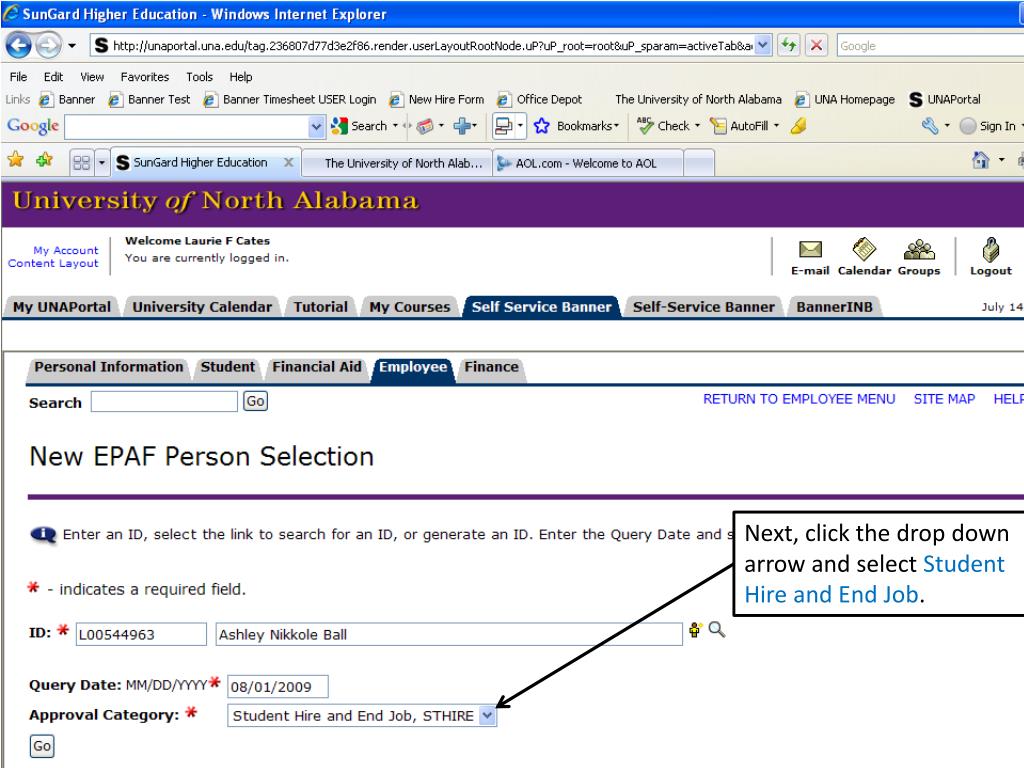
Task: Open the File menu
Action: 18,76
